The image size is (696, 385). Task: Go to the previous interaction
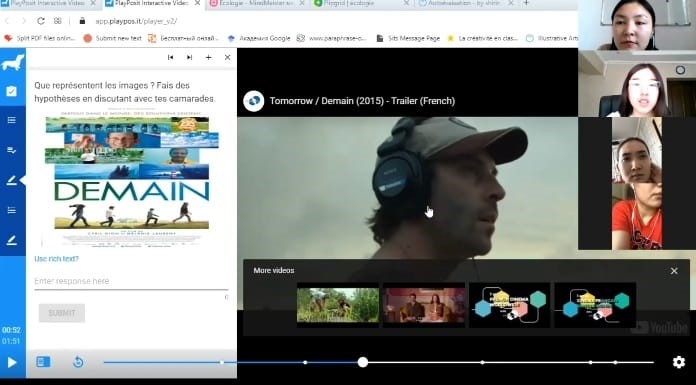pos(170,57)
